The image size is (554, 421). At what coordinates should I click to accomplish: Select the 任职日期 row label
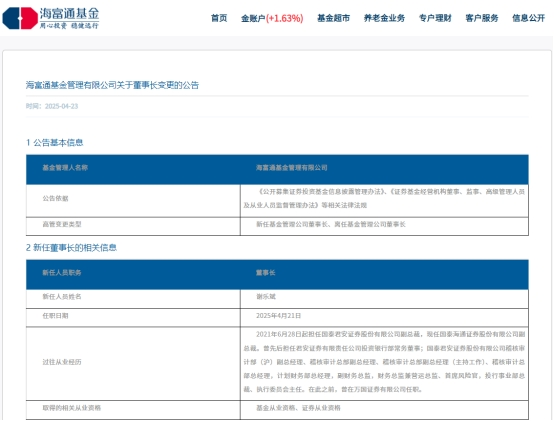coord(55,316)
